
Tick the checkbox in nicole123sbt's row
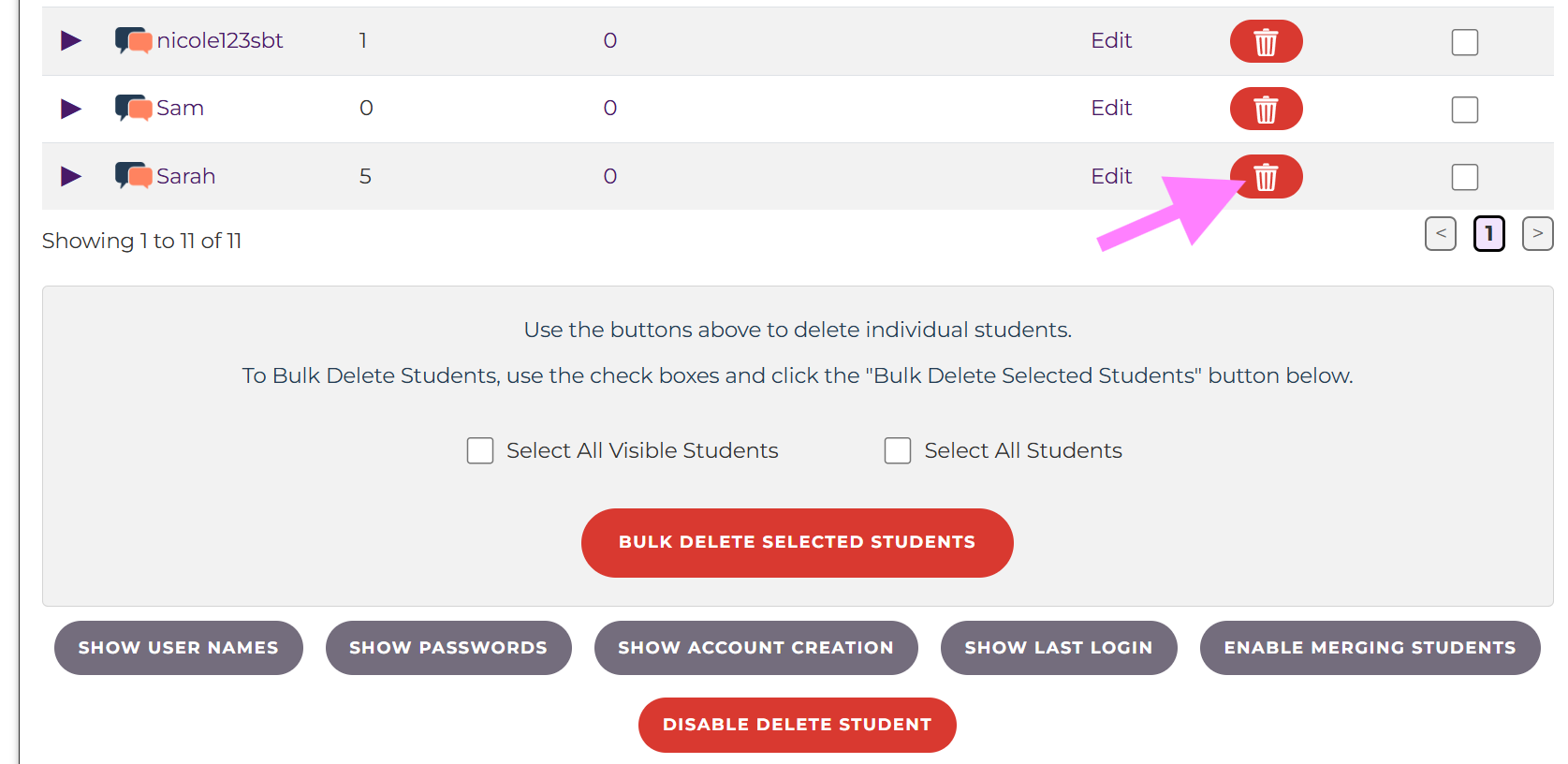point(1465,42)
